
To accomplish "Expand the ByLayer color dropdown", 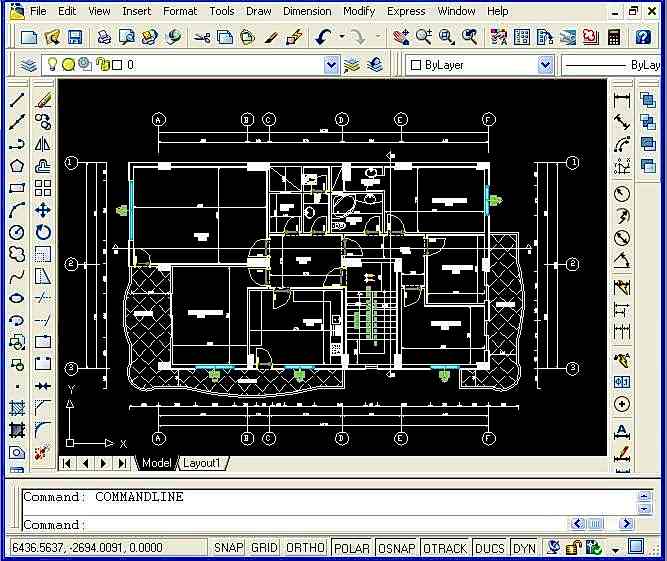I will tap(545, 65).
